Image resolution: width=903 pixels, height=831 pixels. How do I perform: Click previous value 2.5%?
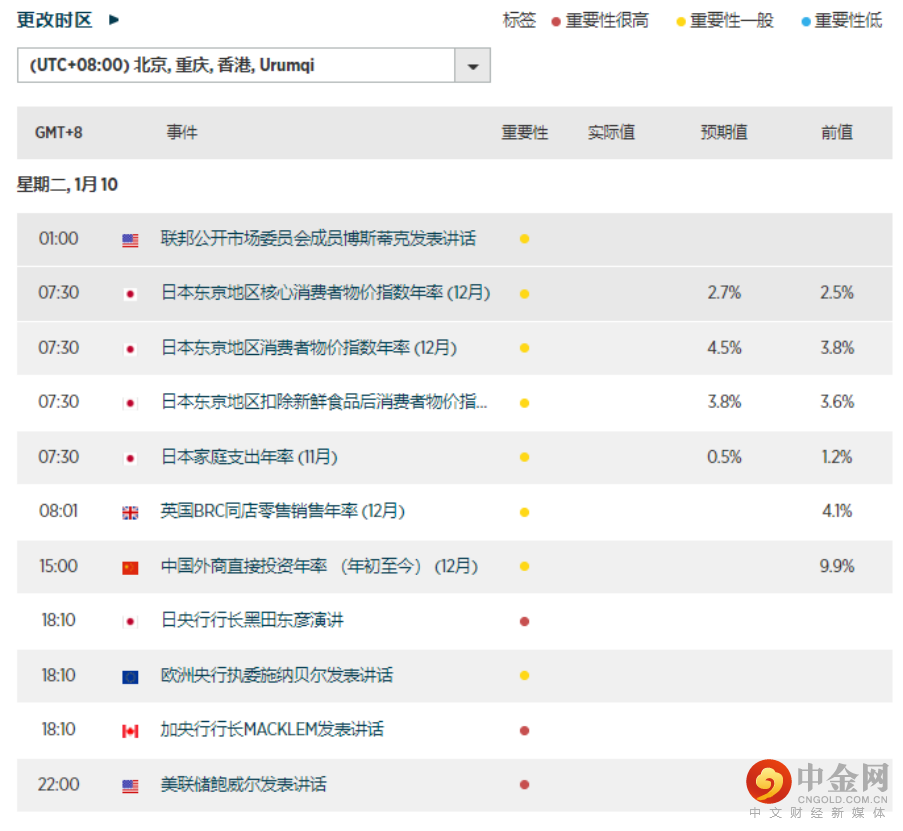[837, 293]
